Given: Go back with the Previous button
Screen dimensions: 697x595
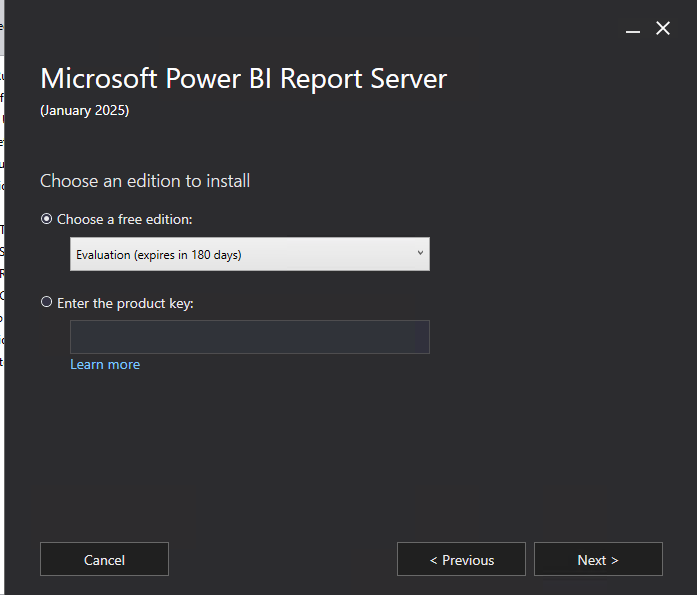Looking at the screenshot, I should [461, 559].
